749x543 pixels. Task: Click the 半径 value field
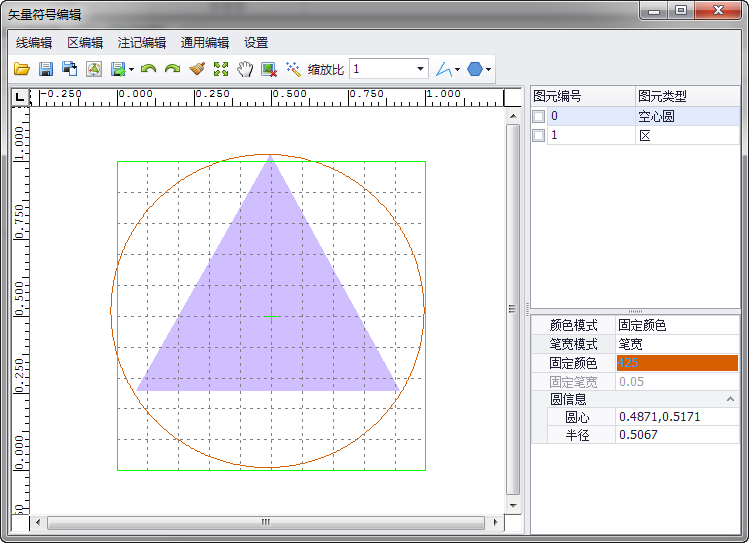677,435
